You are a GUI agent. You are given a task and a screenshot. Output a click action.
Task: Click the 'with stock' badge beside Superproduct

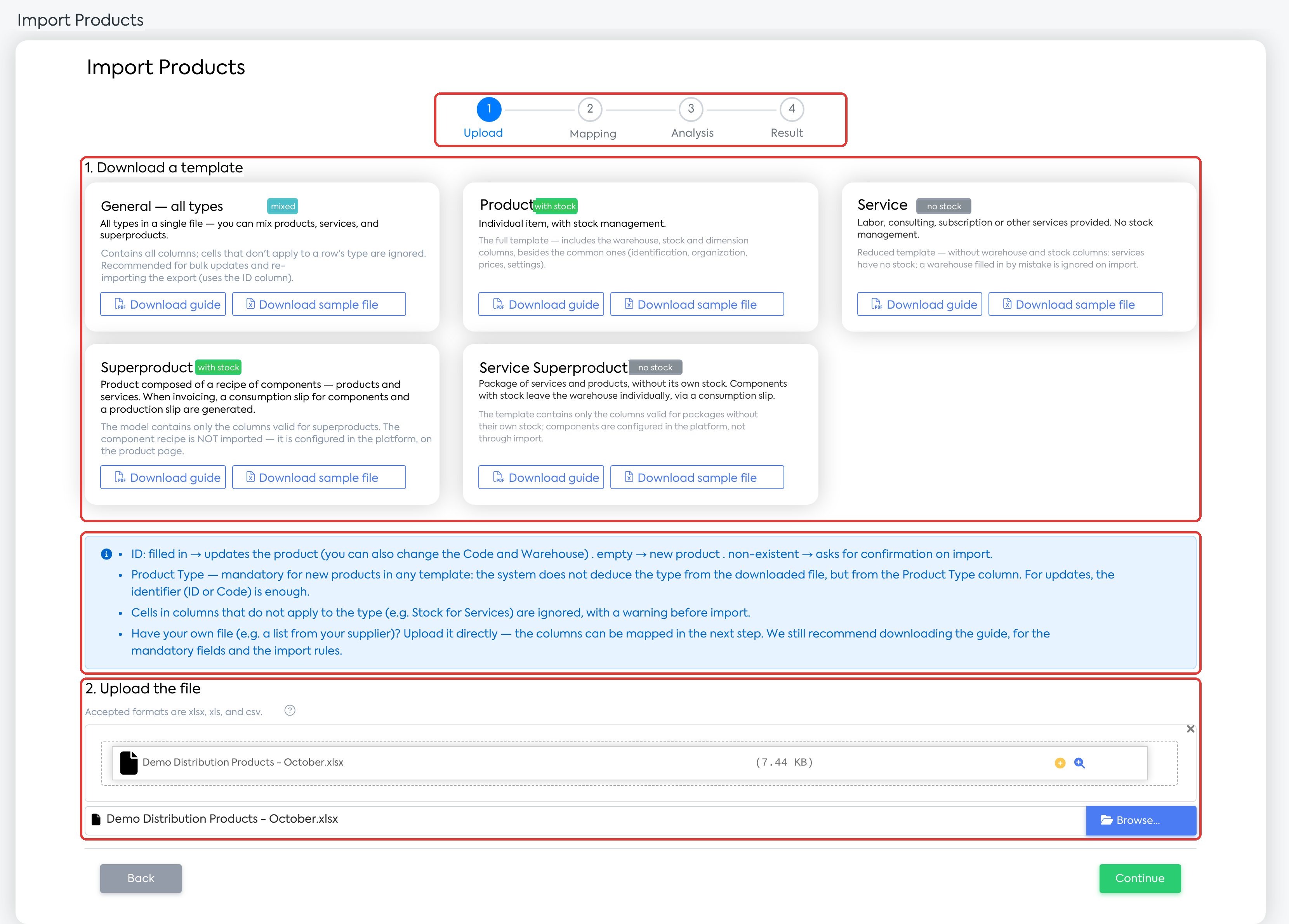(x=218, y=367)
